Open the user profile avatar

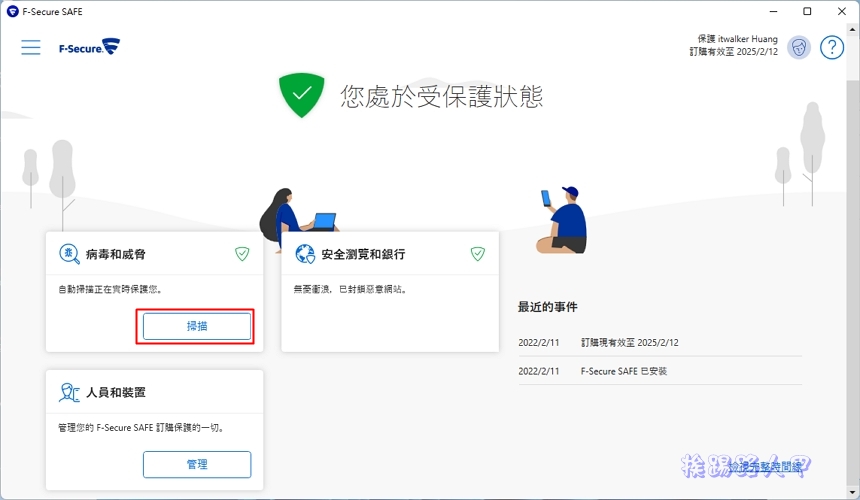799,48
